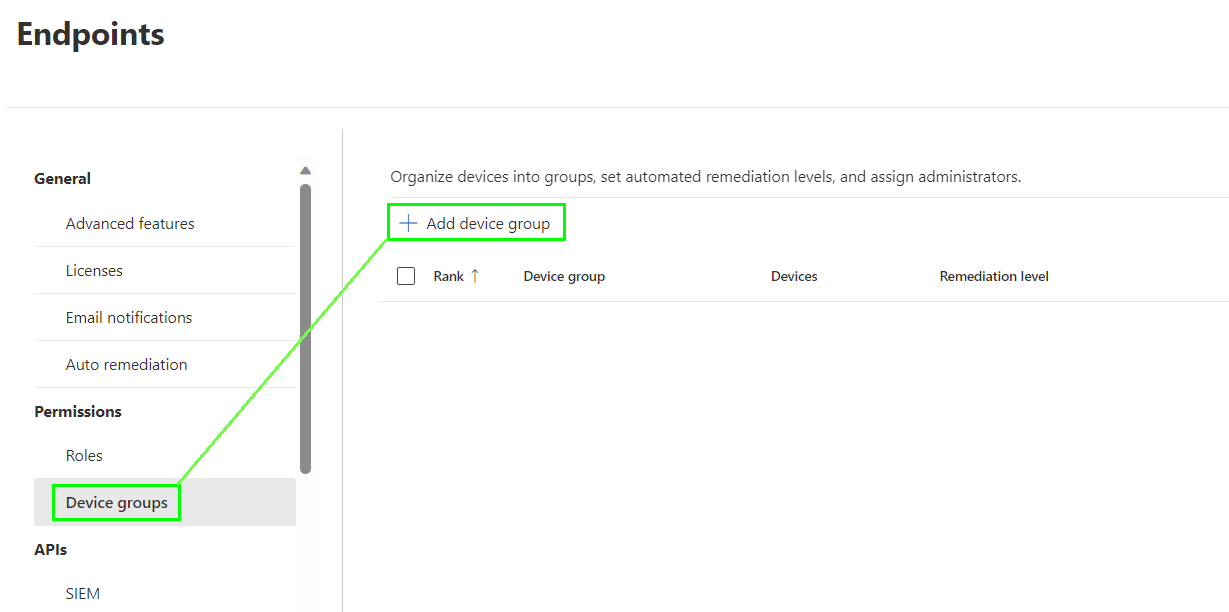Click the Permissions section heading

pos(78,412)
